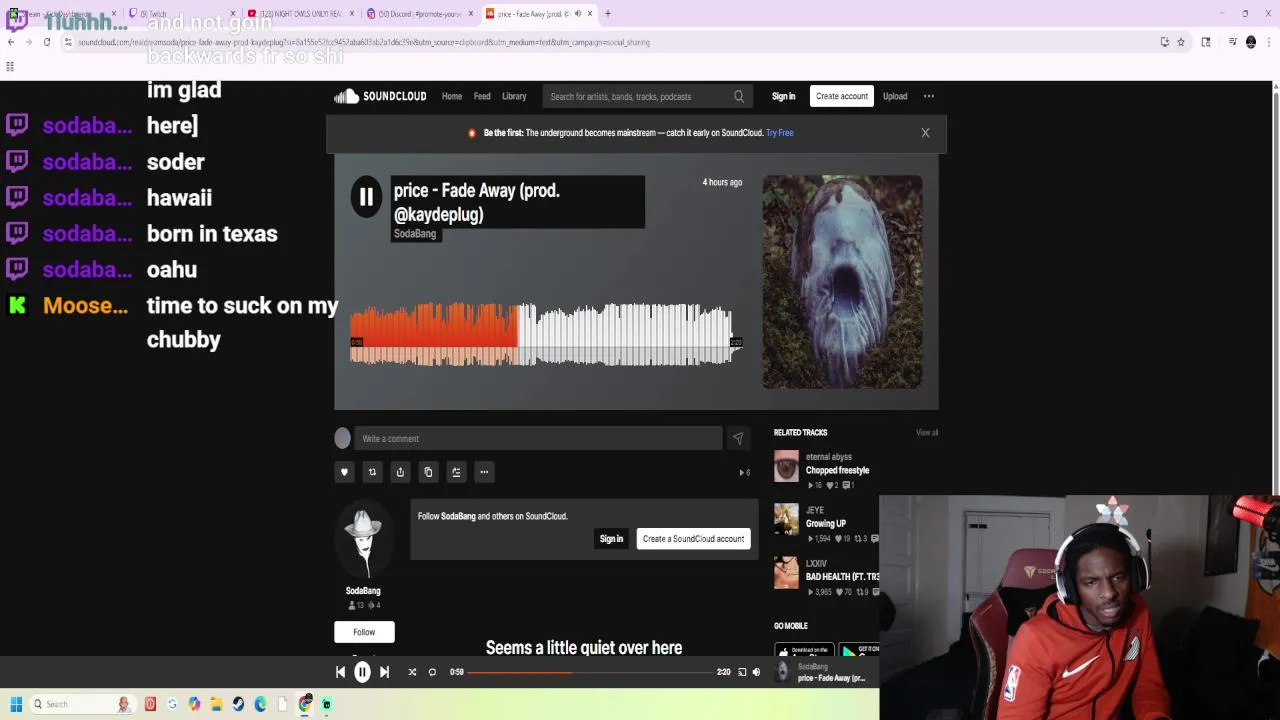
Task: Click now-playing track title in player bar
Action: click(x=831, y=678)
